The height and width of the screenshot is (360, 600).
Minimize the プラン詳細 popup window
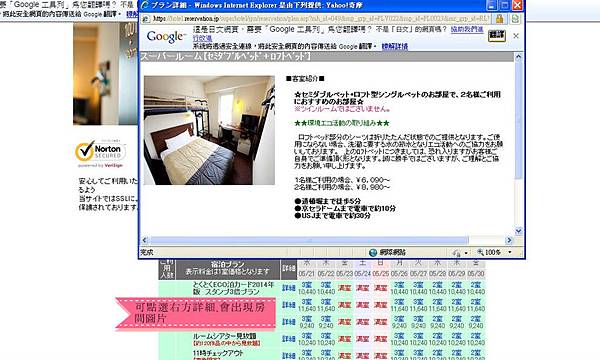(x=492, y=5)
